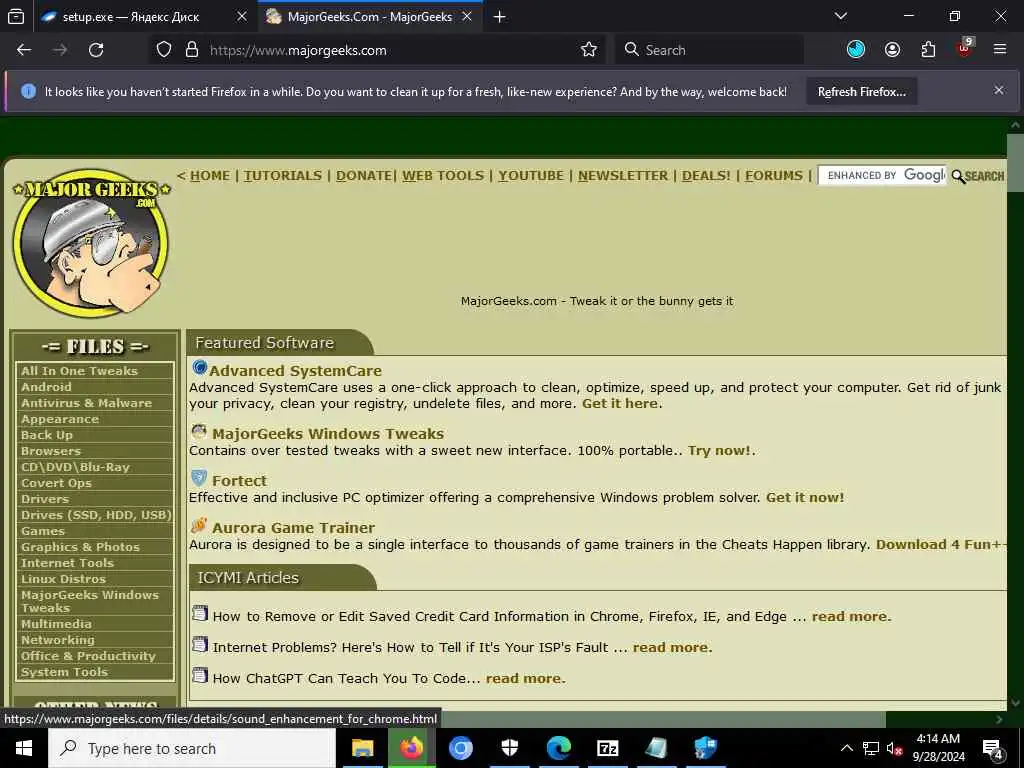Click the Aurora Game Trainer icon
The image size is (1024, 768).
(x=199, y=525)
